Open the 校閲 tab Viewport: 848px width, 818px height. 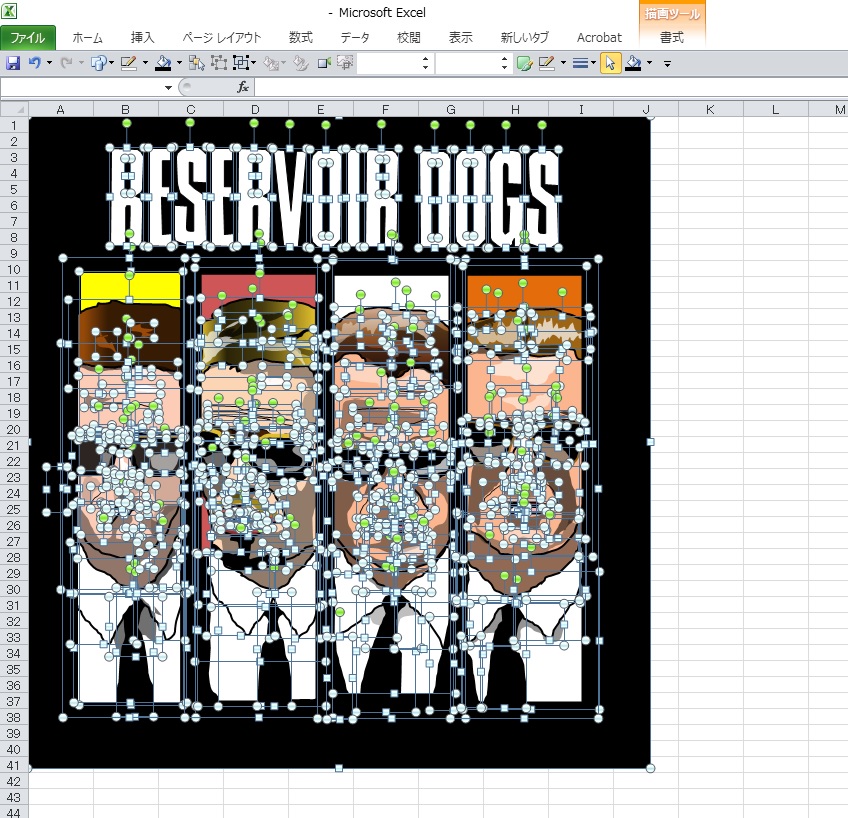(x=408, y=37)
